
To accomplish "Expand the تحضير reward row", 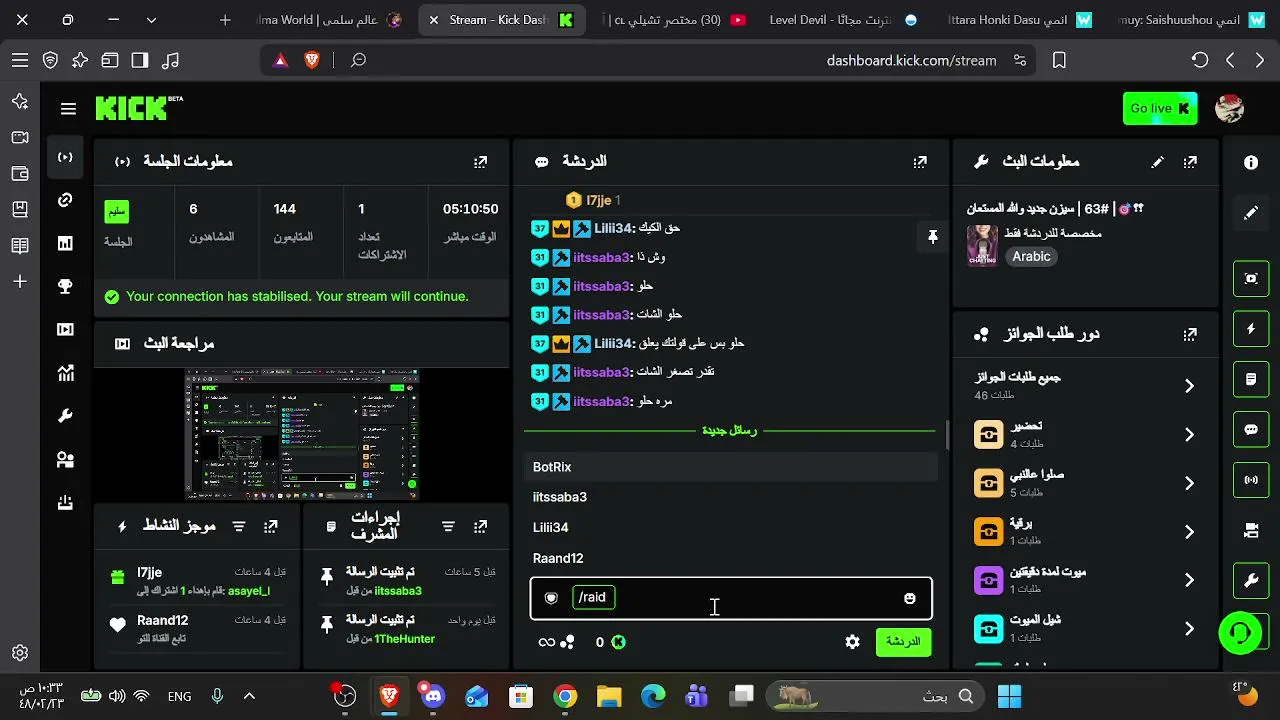I will (1086, 434).
